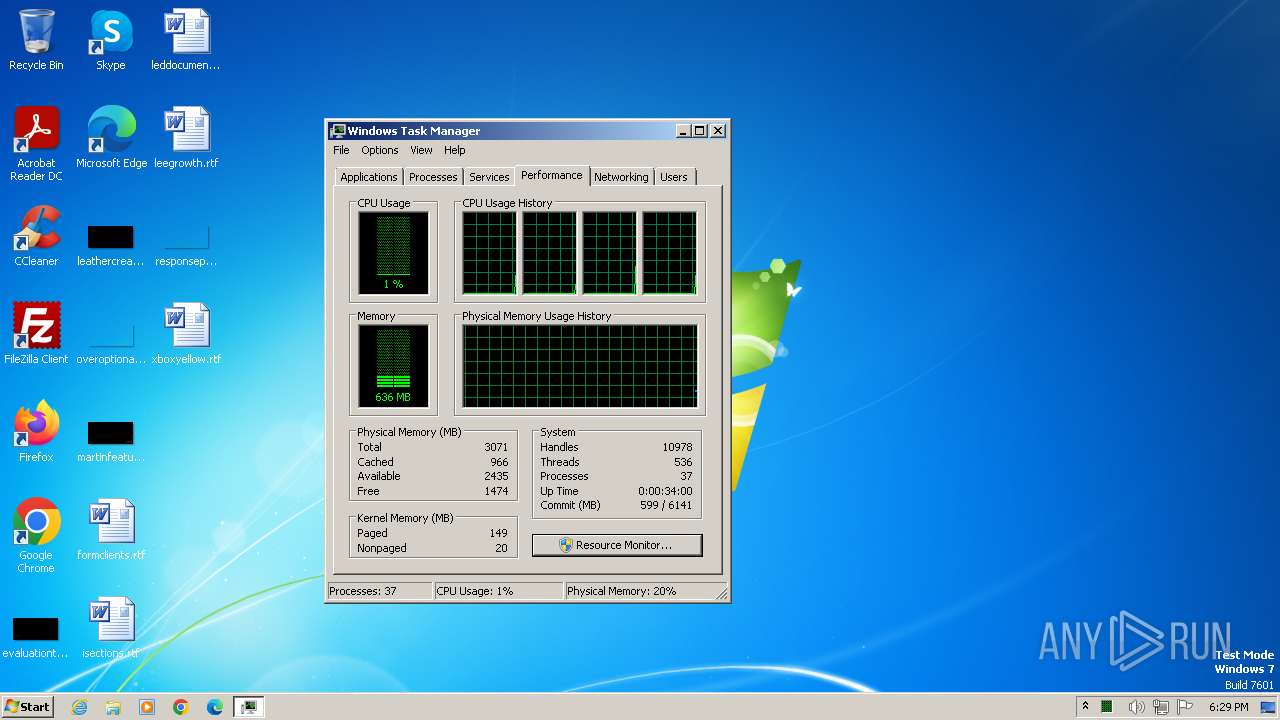The width and height of the screenshot is (1280, 720).
Task: Open Internet Explorer from the taskbar
Action: click(x=80, y=707)
